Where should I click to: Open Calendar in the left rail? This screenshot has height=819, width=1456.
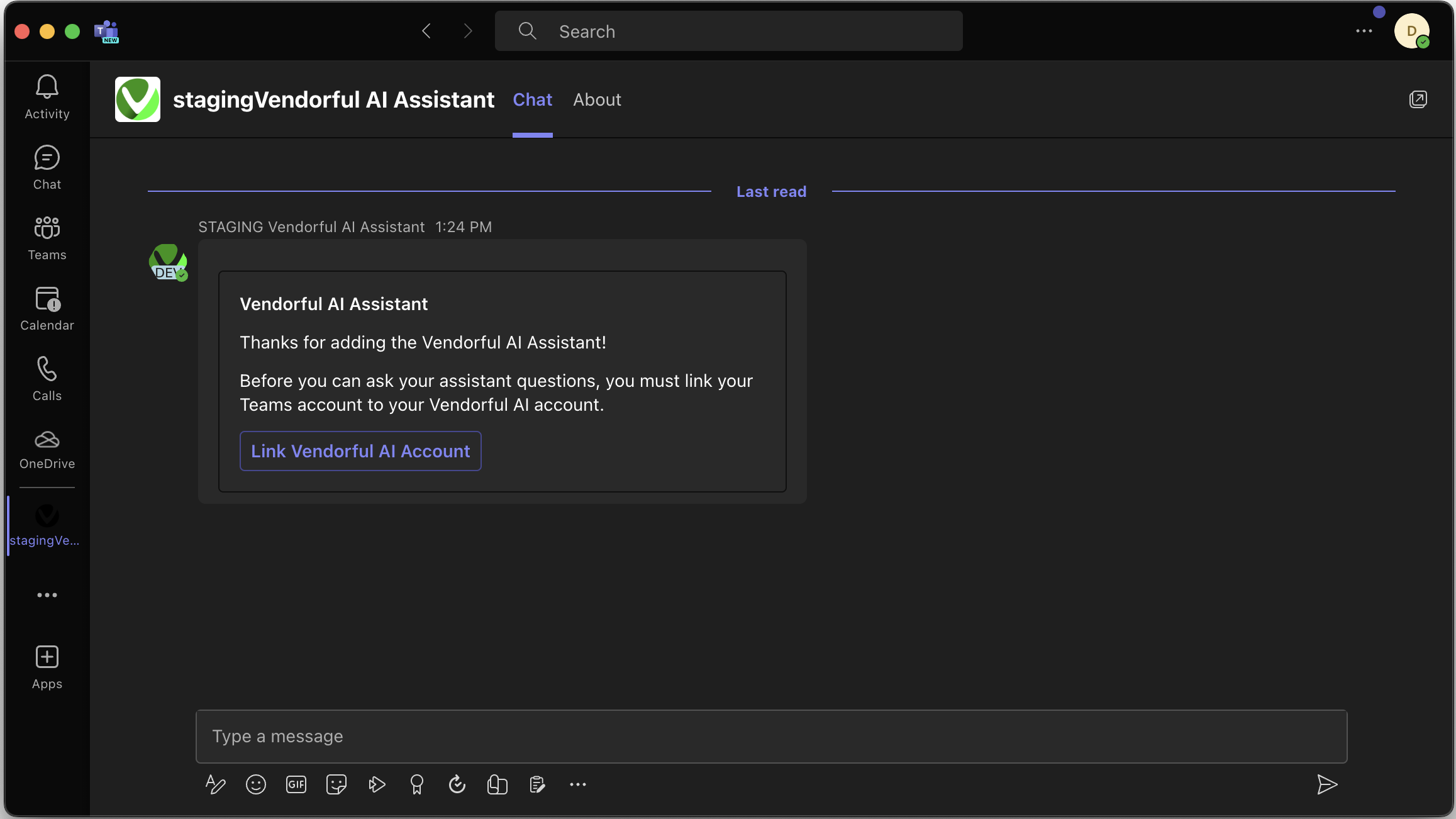47,308
